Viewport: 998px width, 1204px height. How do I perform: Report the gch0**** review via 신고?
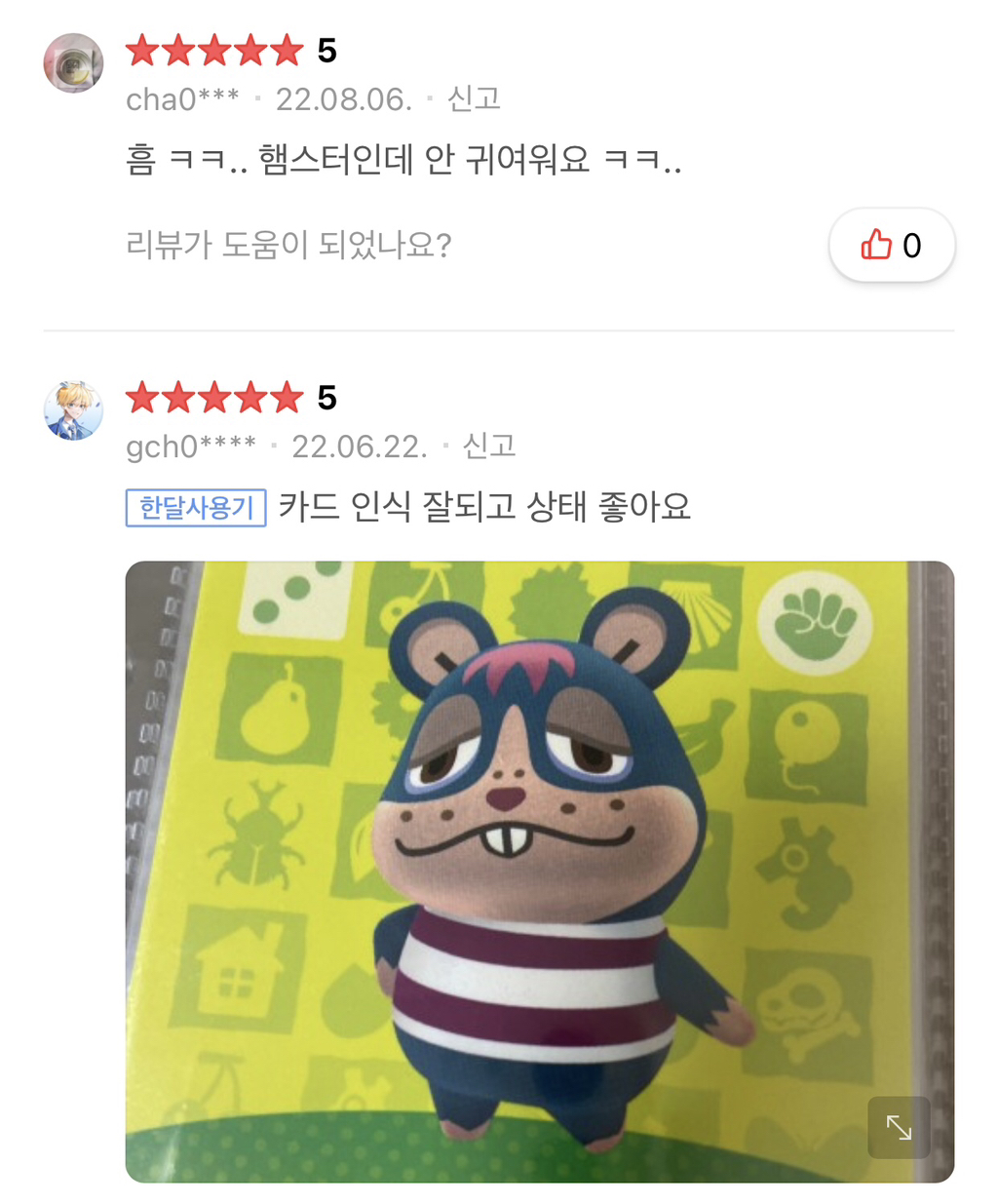[x=489, y=446]
